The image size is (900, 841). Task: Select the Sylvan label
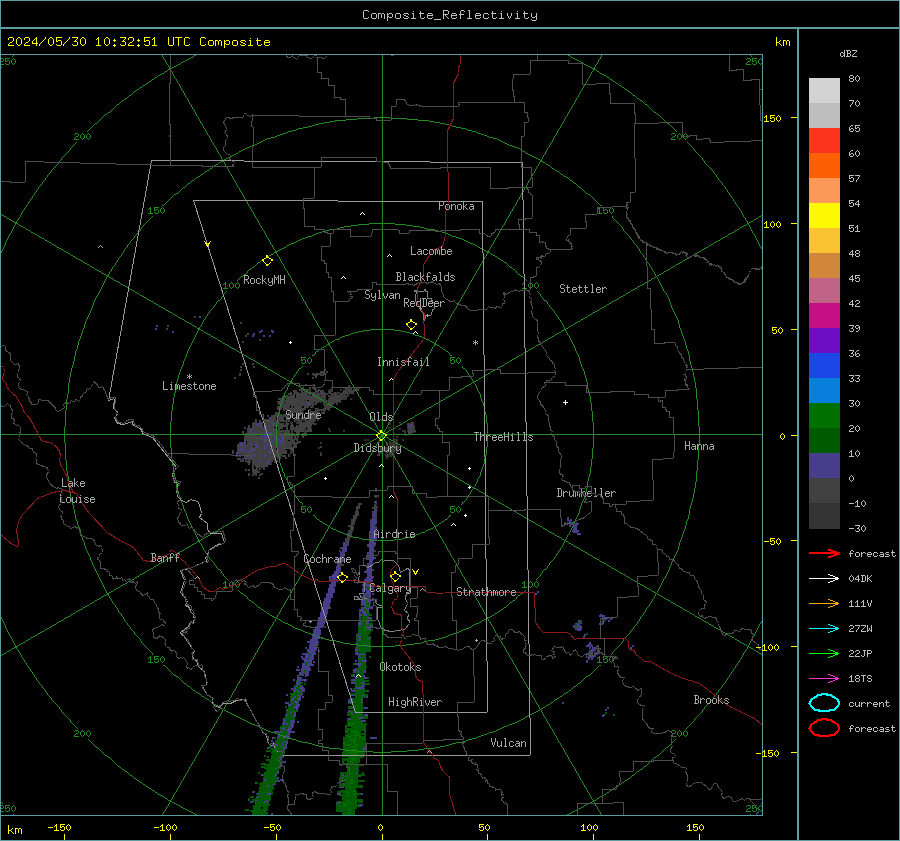(382, 295)
